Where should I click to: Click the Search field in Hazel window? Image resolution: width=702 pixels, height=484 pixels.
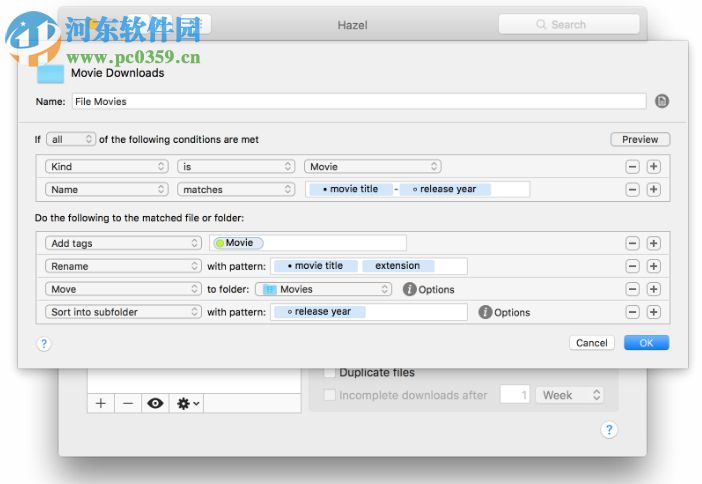pyautogui.click(x=569, y=24)
